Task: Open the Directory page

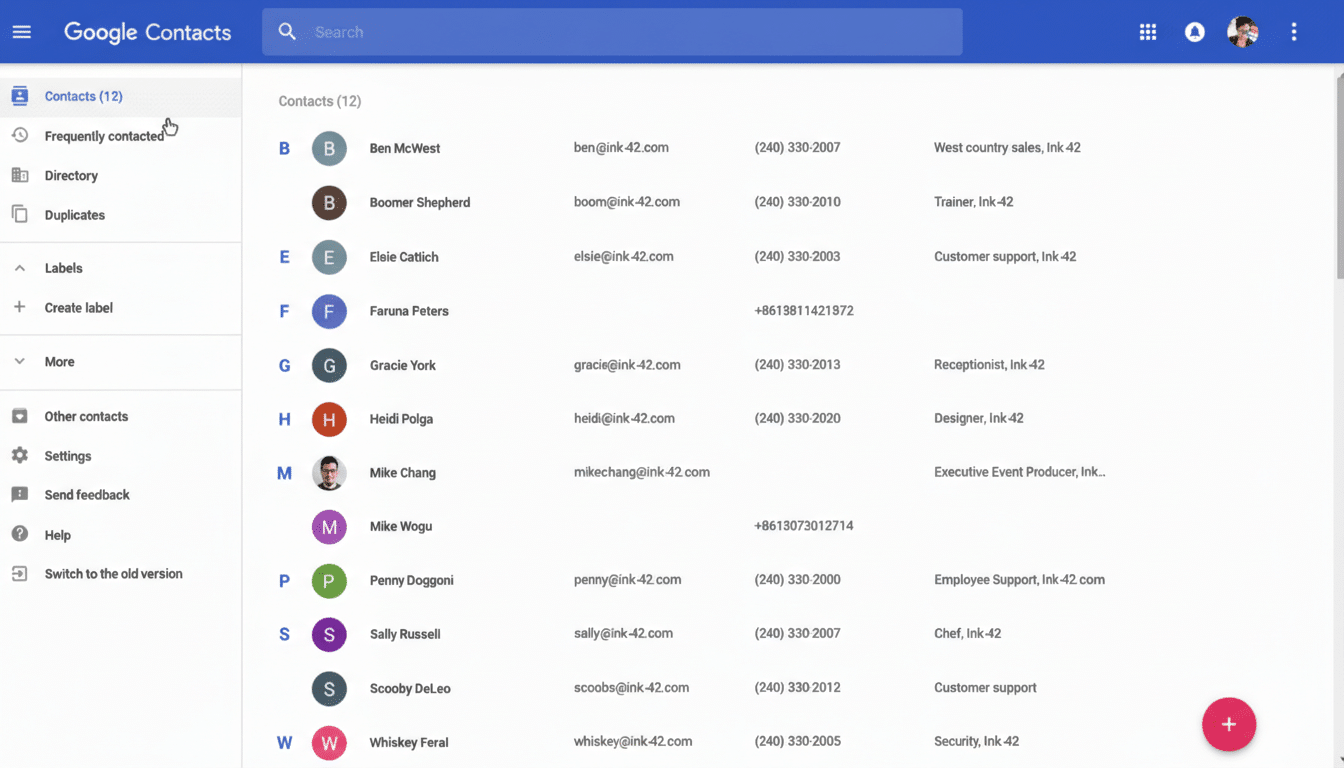Action: (70, 175)
